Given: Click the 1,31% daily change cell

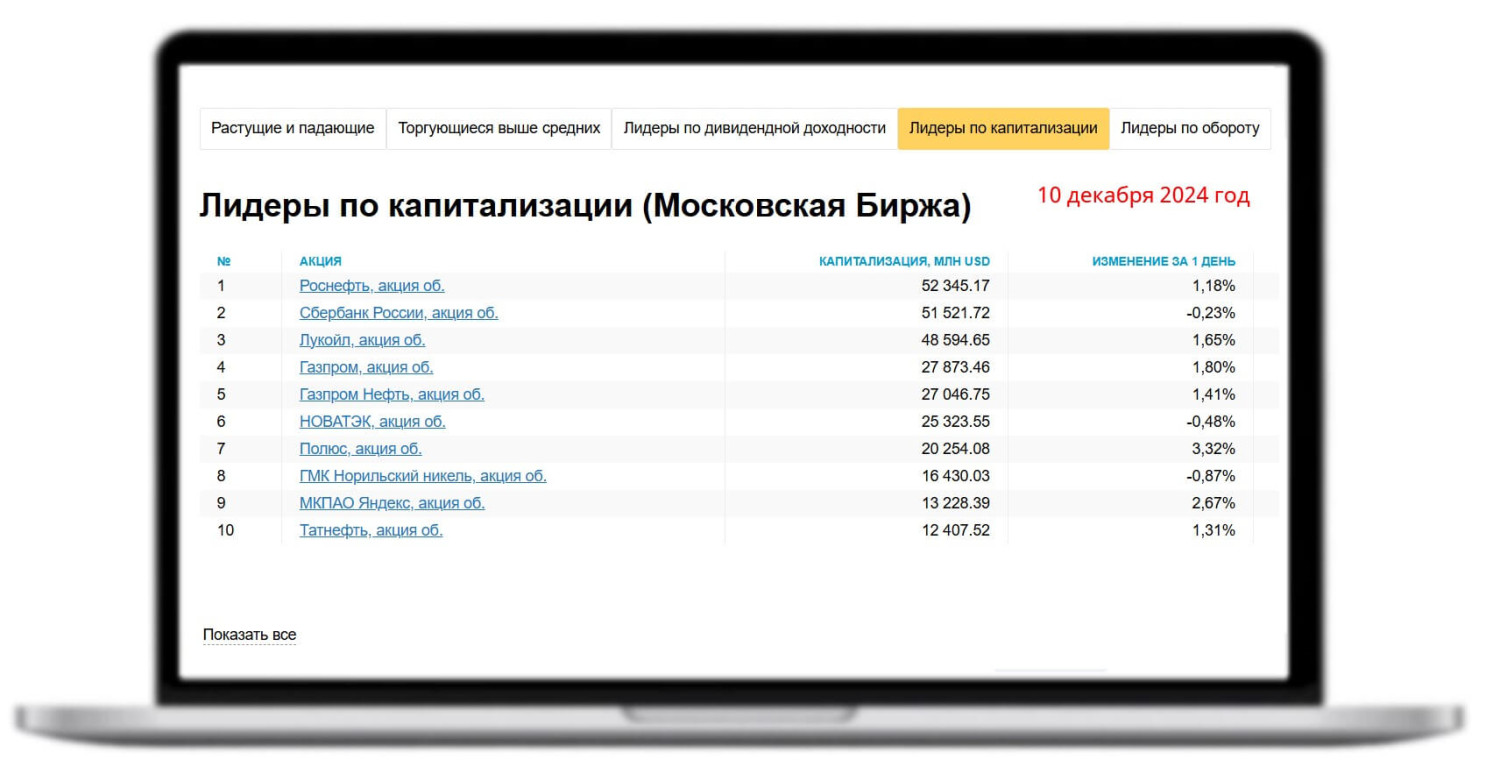Looking at the screenshot, I should (x=1213, y=530).
